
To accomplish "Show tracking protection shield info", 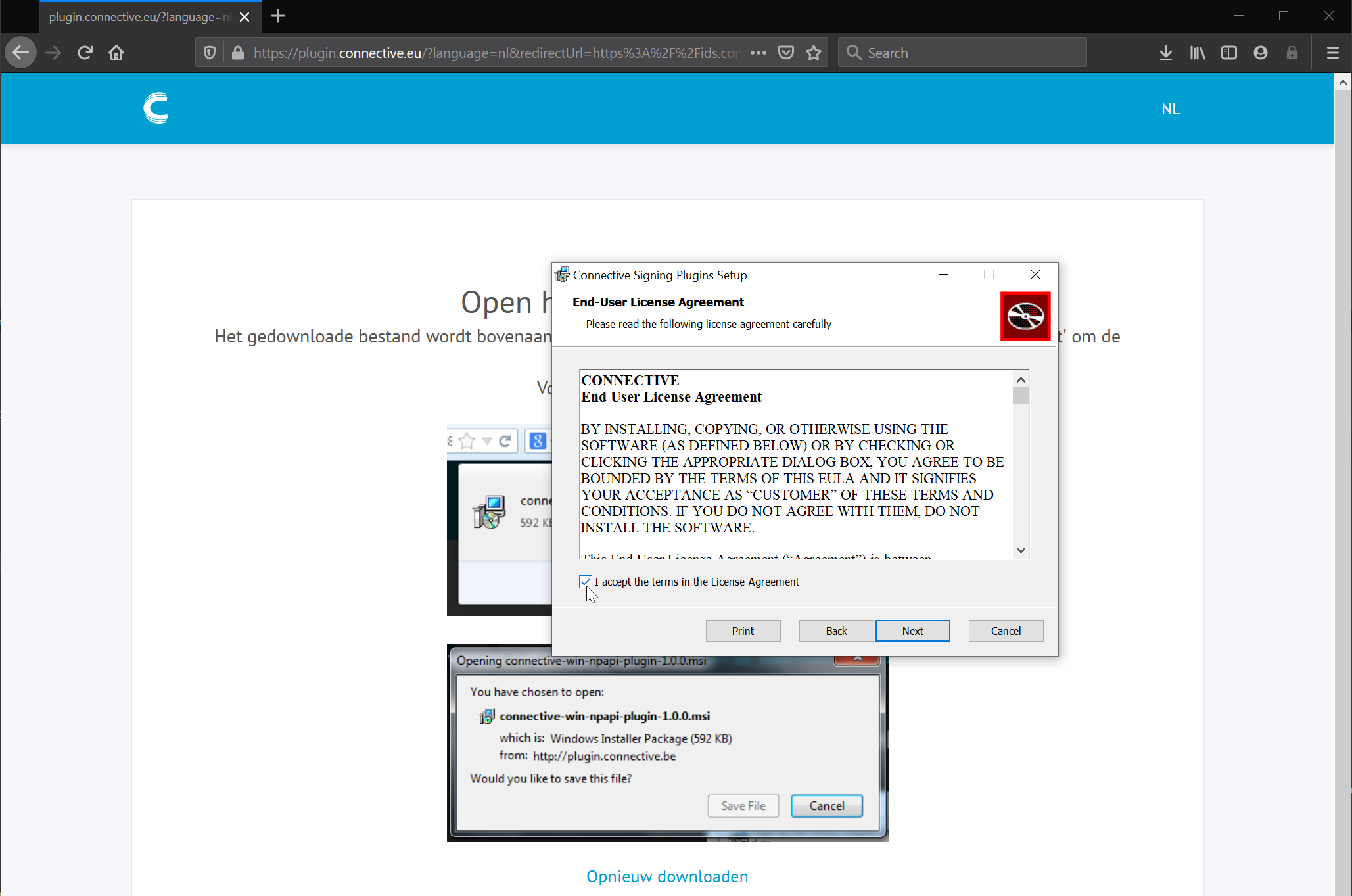I will (x=210, y=53).
